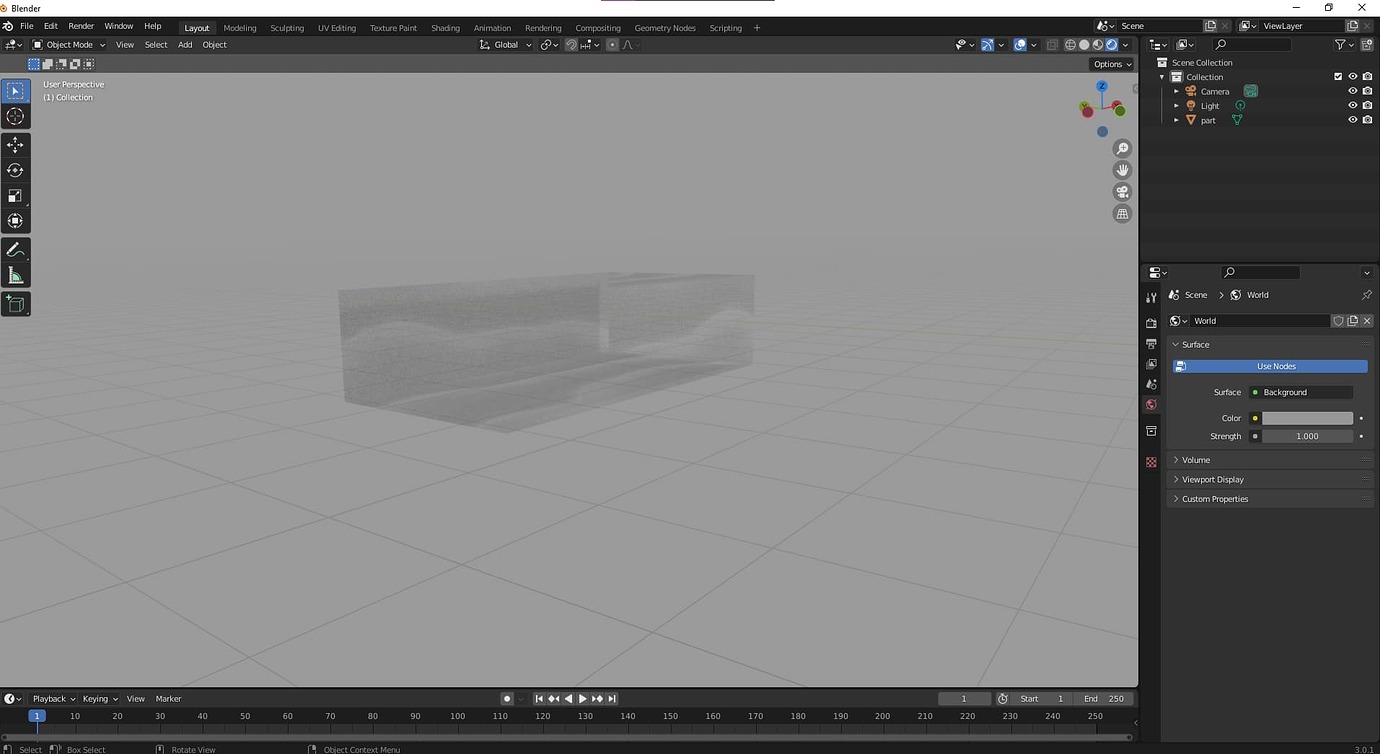Image resolution: width=1380 pixels, height=754 pixels.
Task: Hide the Camera object in viewport
Action: (x=1352, y=91)
